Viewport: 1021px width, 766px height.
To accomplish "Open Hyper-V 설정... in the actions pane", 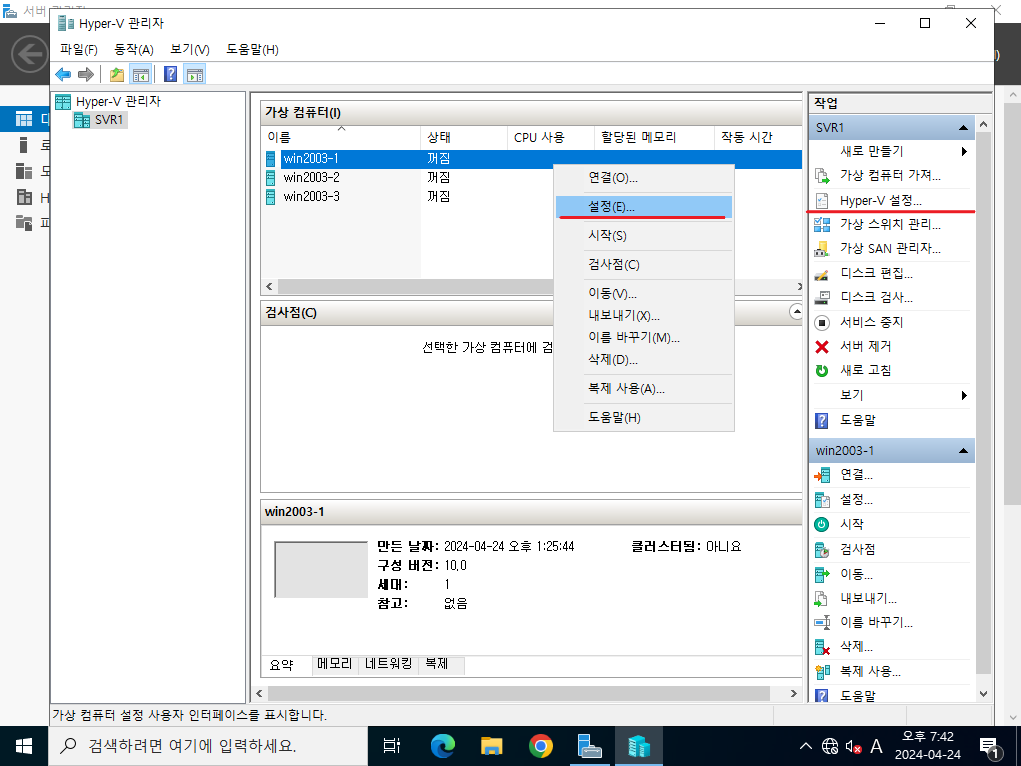I will [x=880, y=201].
